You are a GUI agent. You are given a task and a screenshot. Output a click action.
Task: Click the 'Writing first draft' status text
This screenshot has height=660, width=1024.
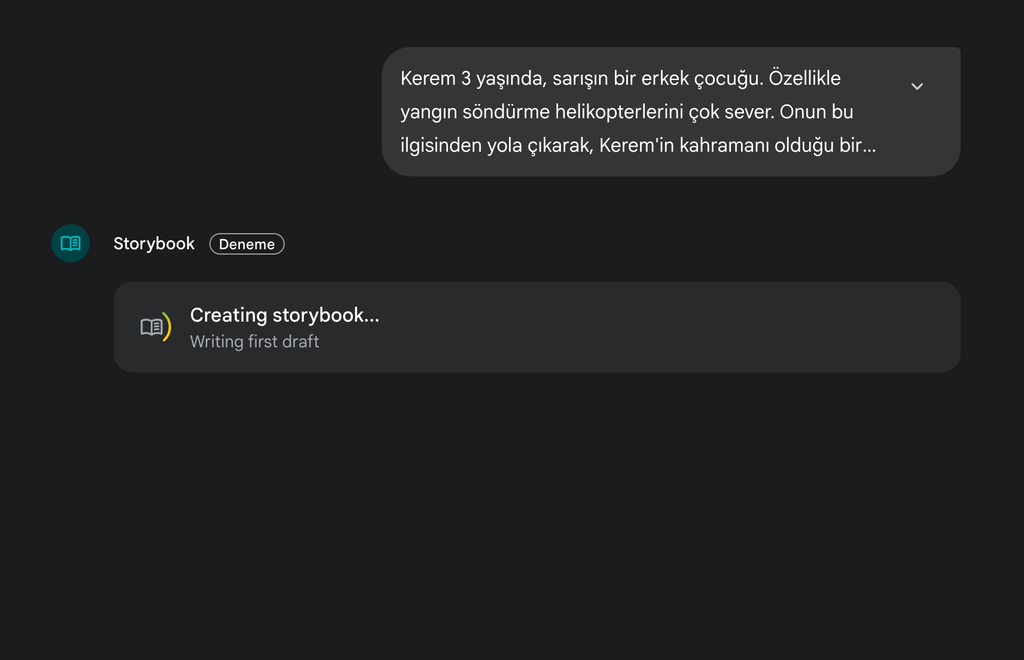254,341
